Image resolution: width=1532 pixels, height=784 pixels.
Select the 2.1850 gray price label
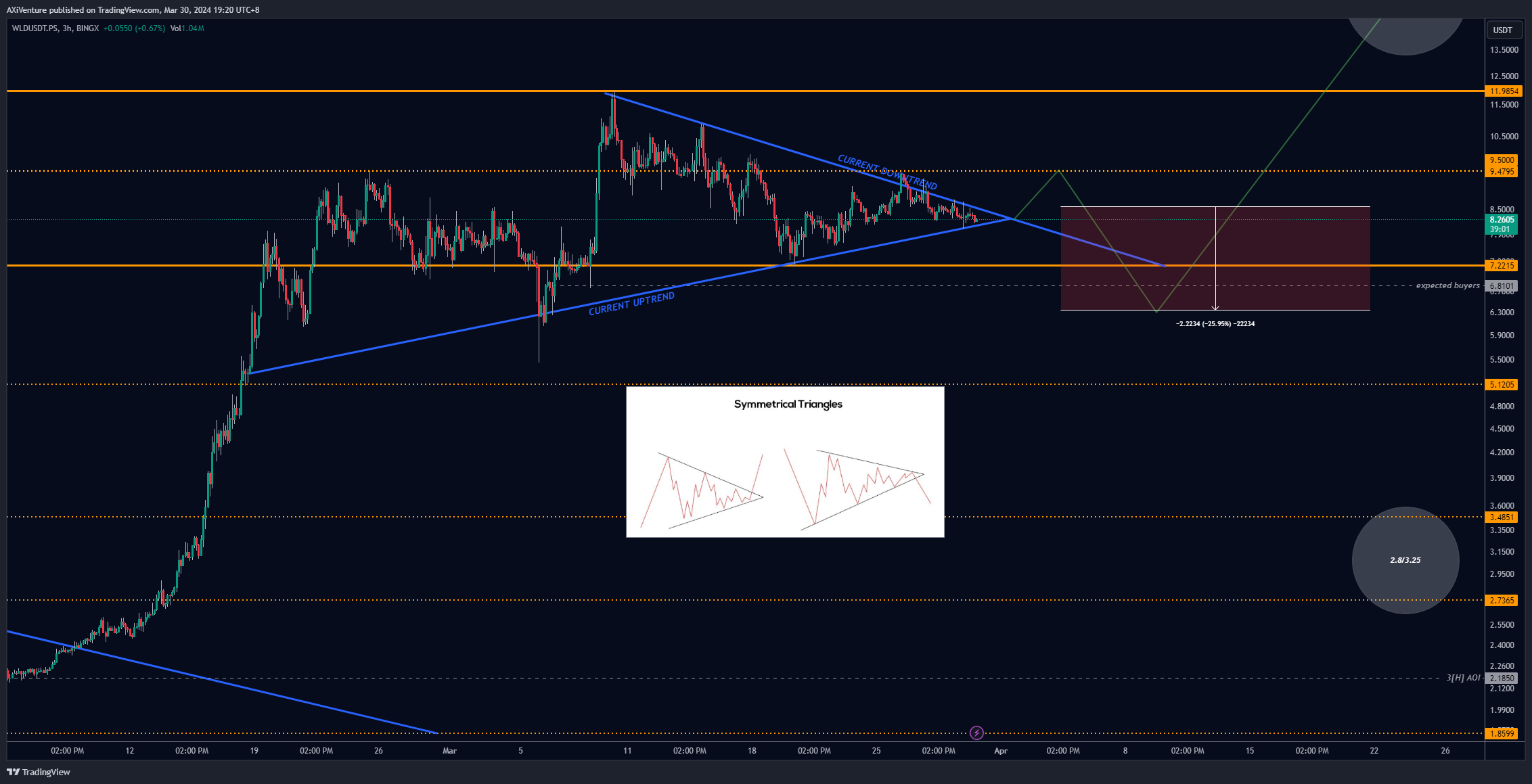[1502, 678]
